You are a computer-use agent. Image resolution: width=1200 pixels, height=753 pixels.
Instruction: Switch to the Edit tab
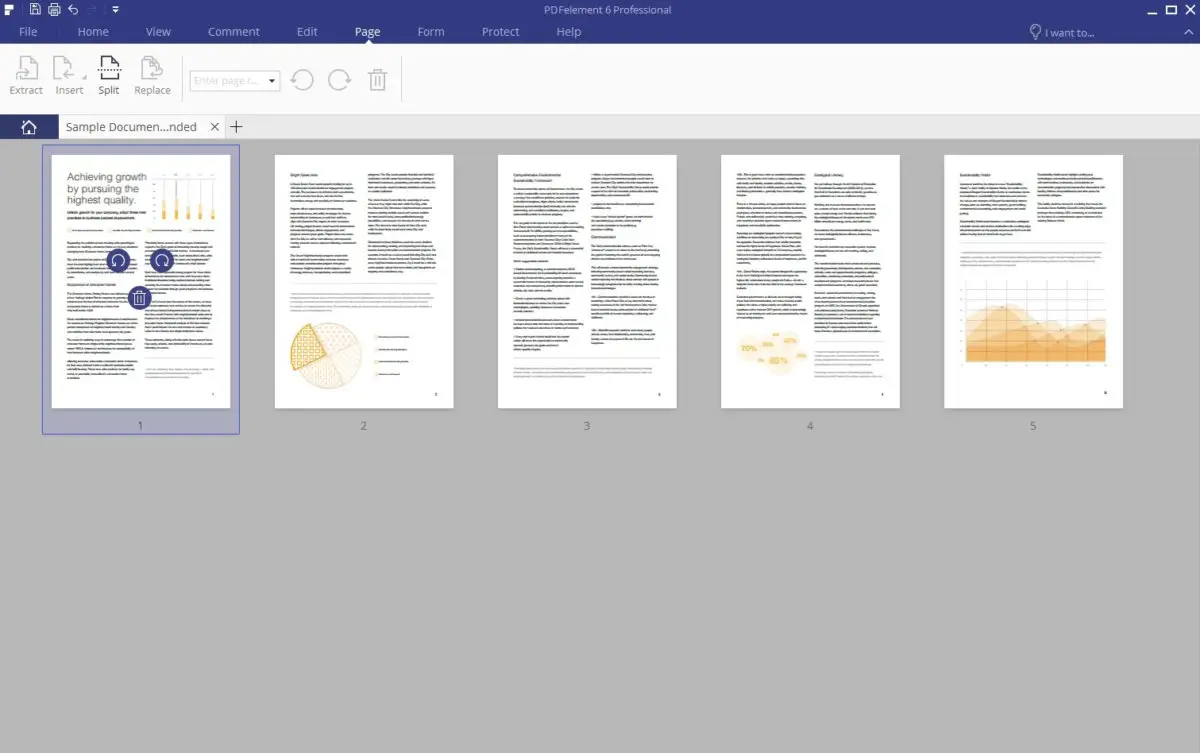click(307, 32)
